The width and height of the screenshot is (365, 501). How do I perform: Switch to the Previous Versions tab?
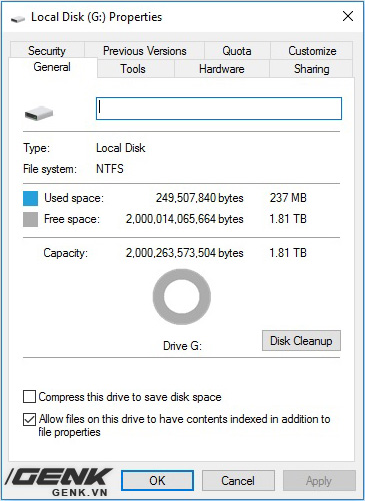pos(144,51)
